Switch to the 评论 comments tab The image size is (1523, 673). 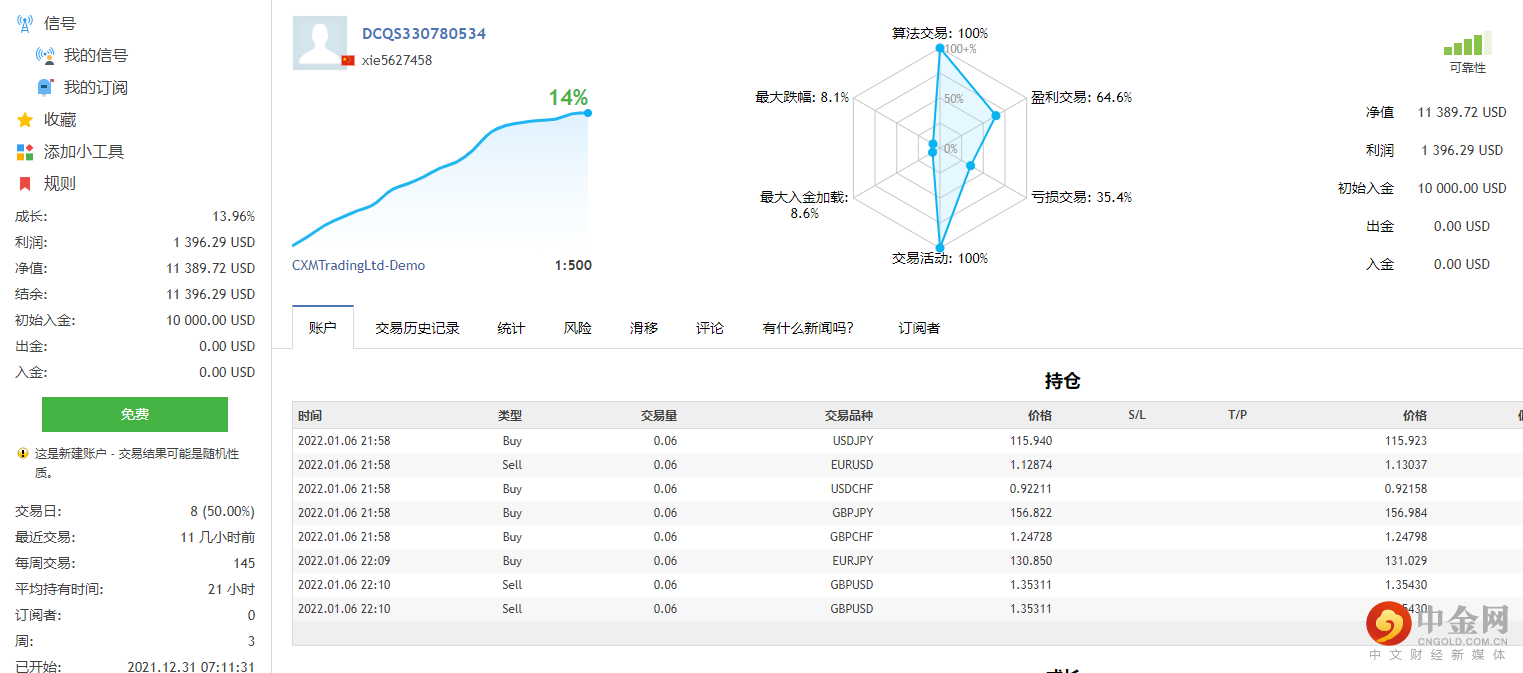pyautogui.click(x=710, y=327)
